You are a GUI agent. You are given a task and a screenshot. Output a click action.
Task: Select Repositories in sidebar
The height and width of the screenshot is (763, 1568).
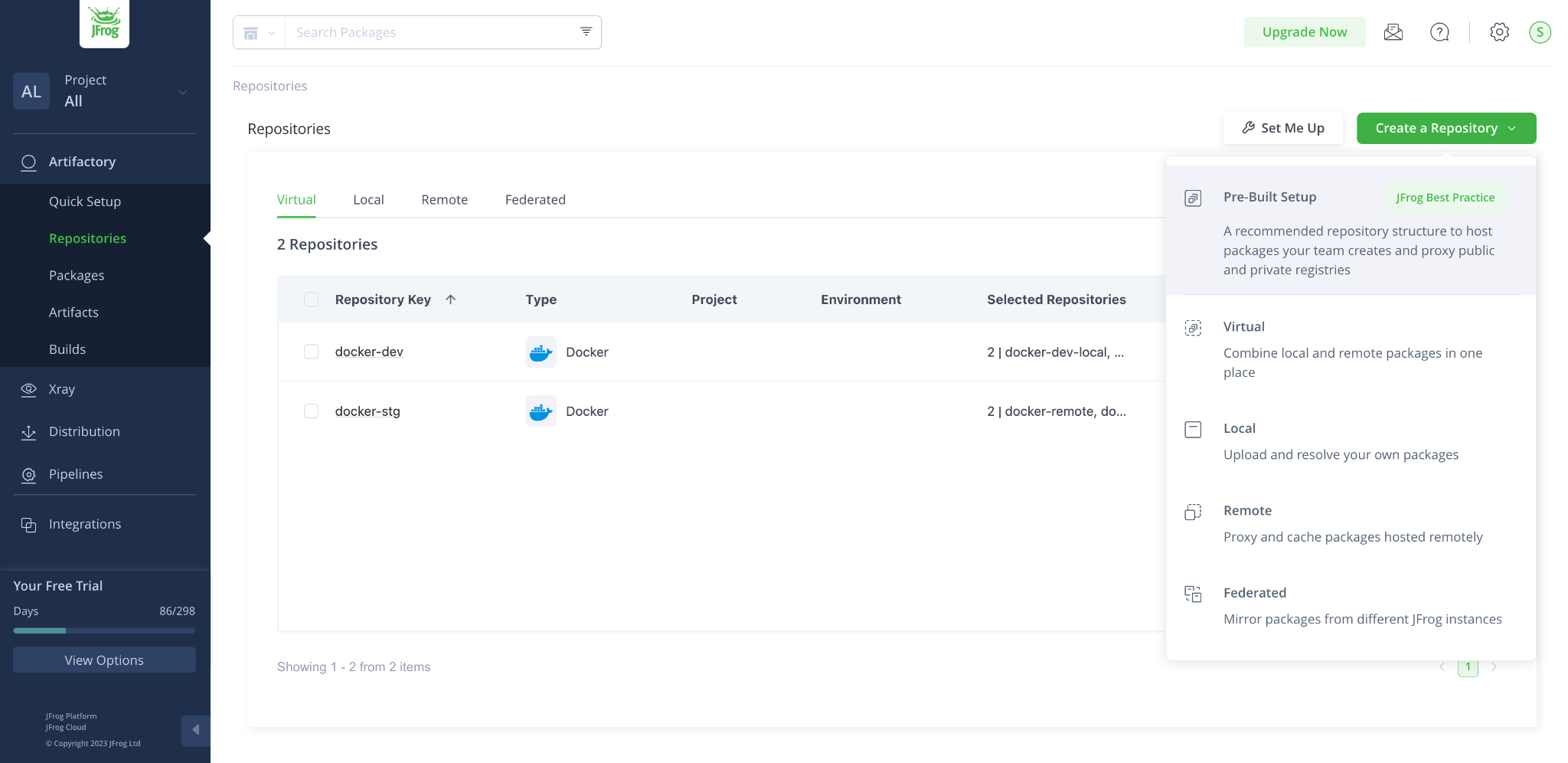[x=87, y=239]
